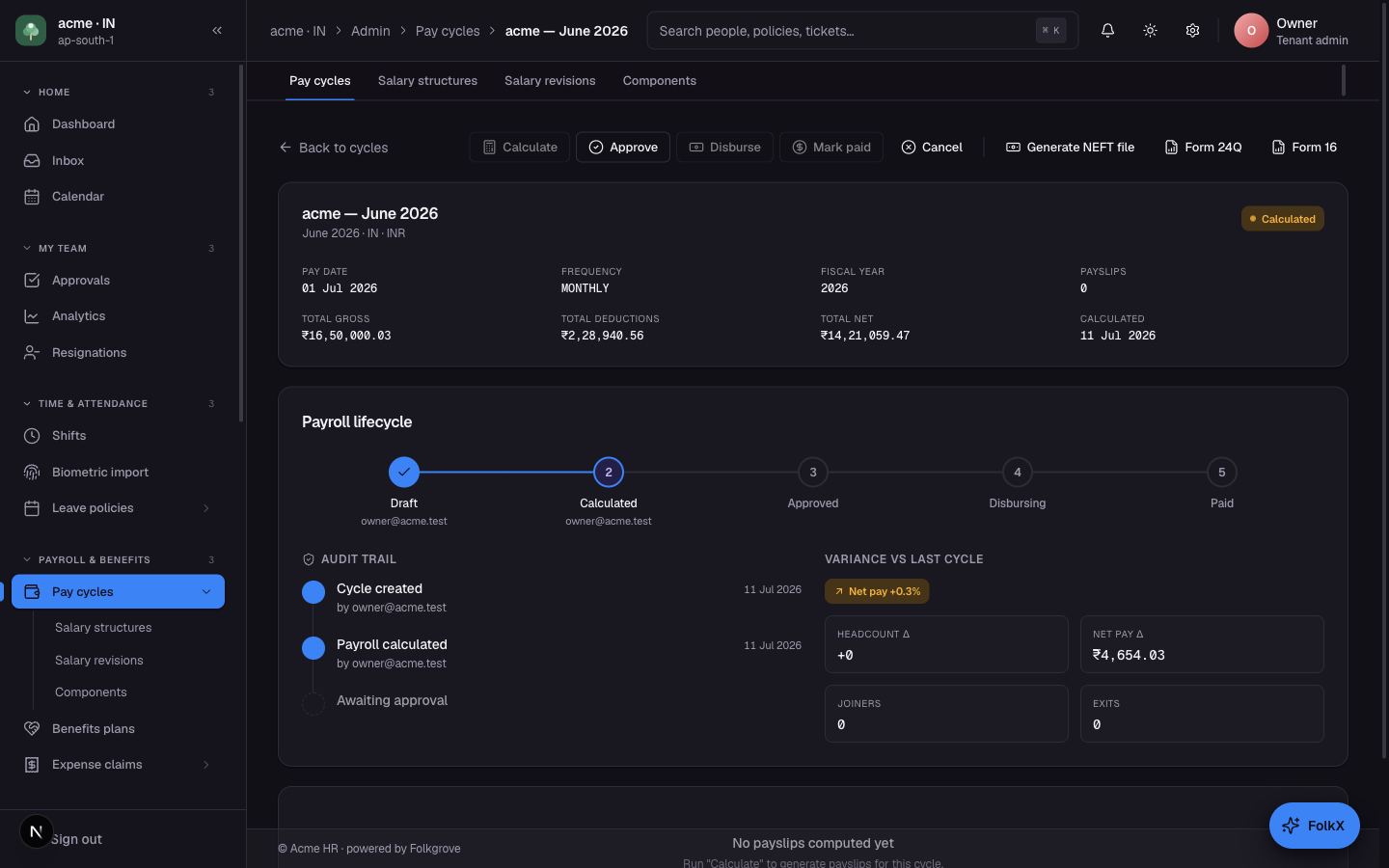The width and height of the screenshot is (1389, 868).
Task: Switch to Salary structures tab
Action: 427,81
